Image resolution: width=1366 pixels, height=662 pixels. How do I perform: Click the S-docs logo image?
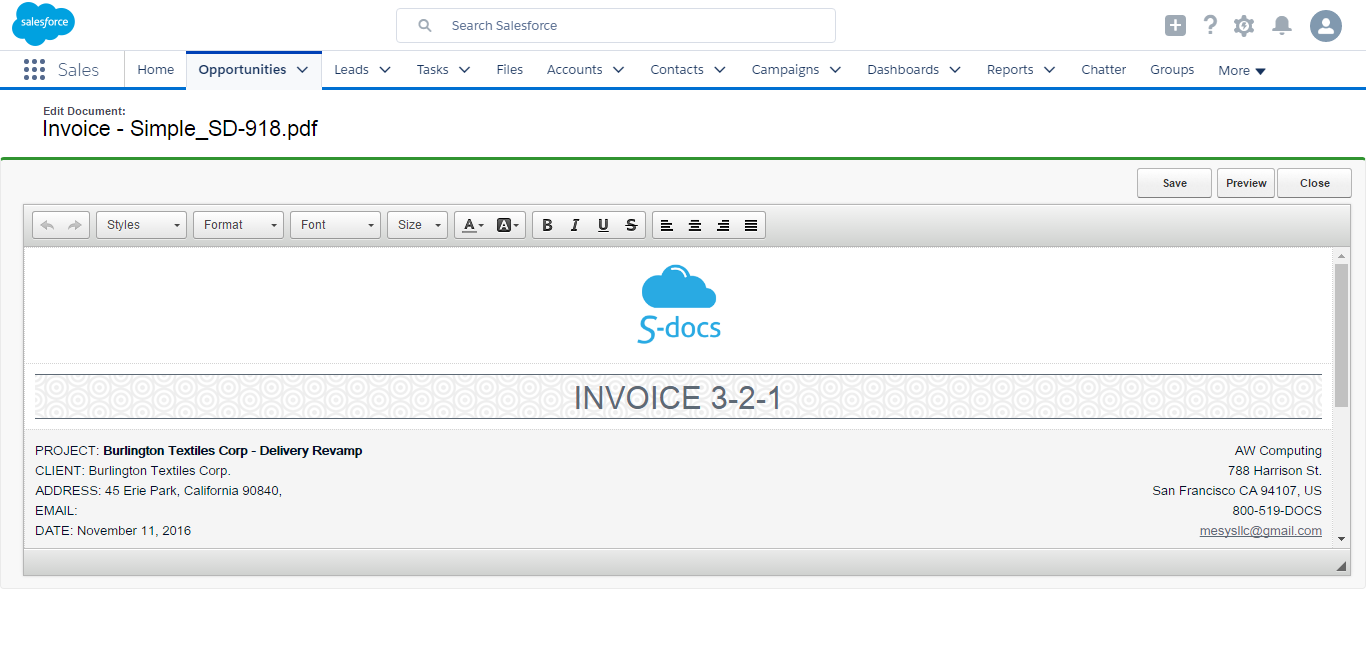pyautogui.click(x=679, y=305)
